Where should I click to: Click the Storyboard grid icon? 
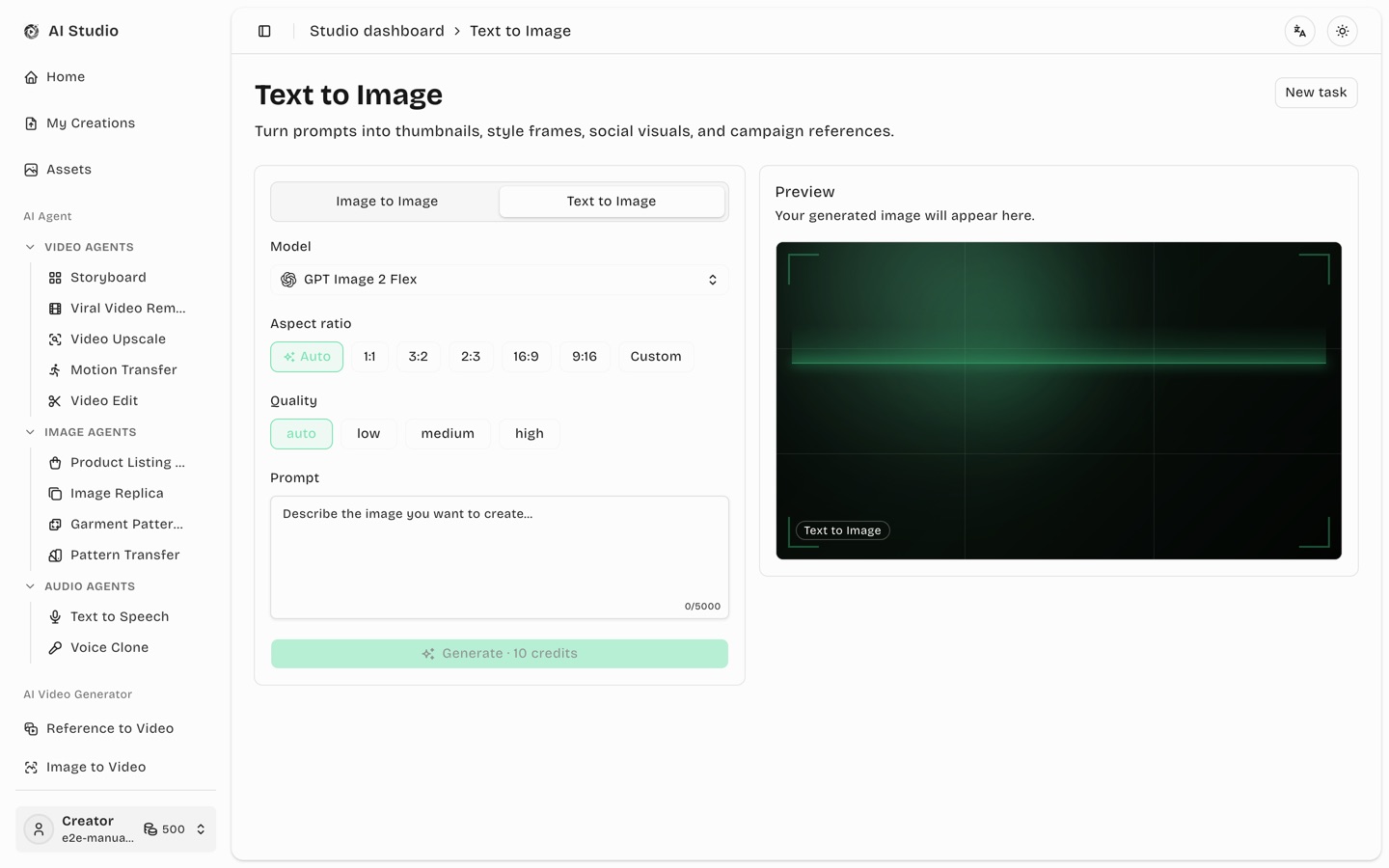click(55, 278)
